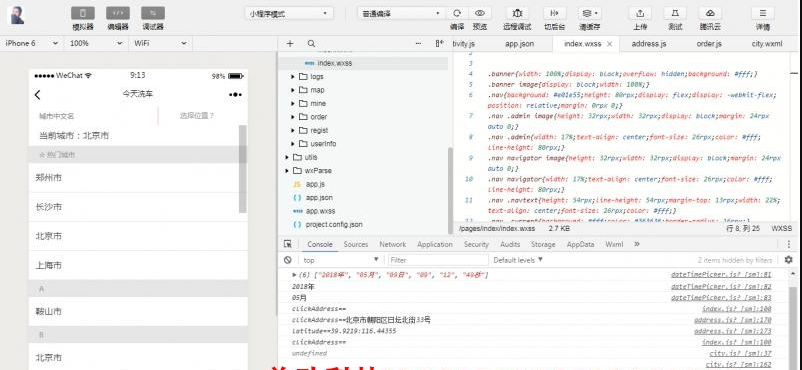The width and height of the screenshot is (802, 370).
Task: Open the 100% zoom dropdown
Action: point(96,43)
